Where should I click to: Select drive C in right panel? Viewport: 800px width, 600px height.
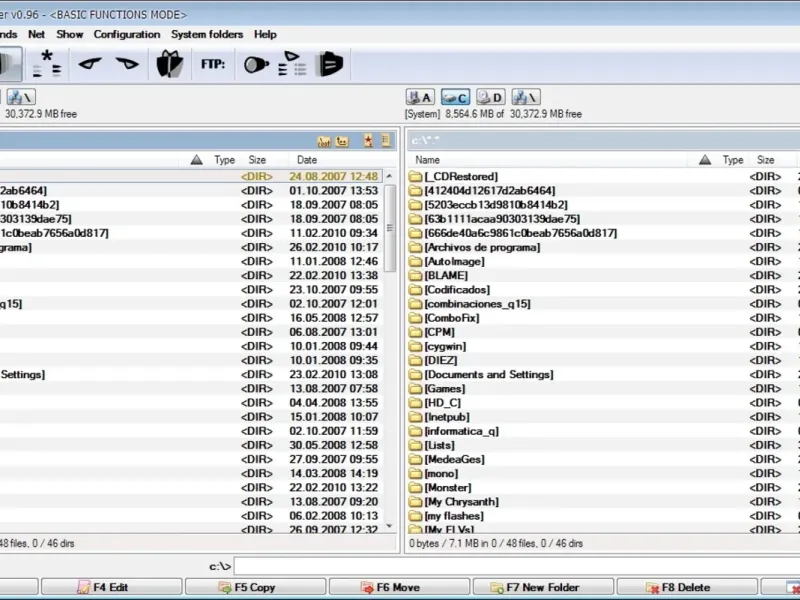pos(455,97)
